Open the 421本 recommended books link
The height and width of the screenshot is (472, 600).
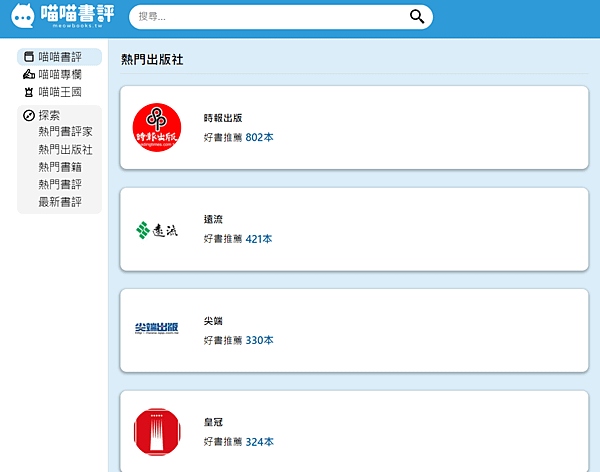[259, 239]
